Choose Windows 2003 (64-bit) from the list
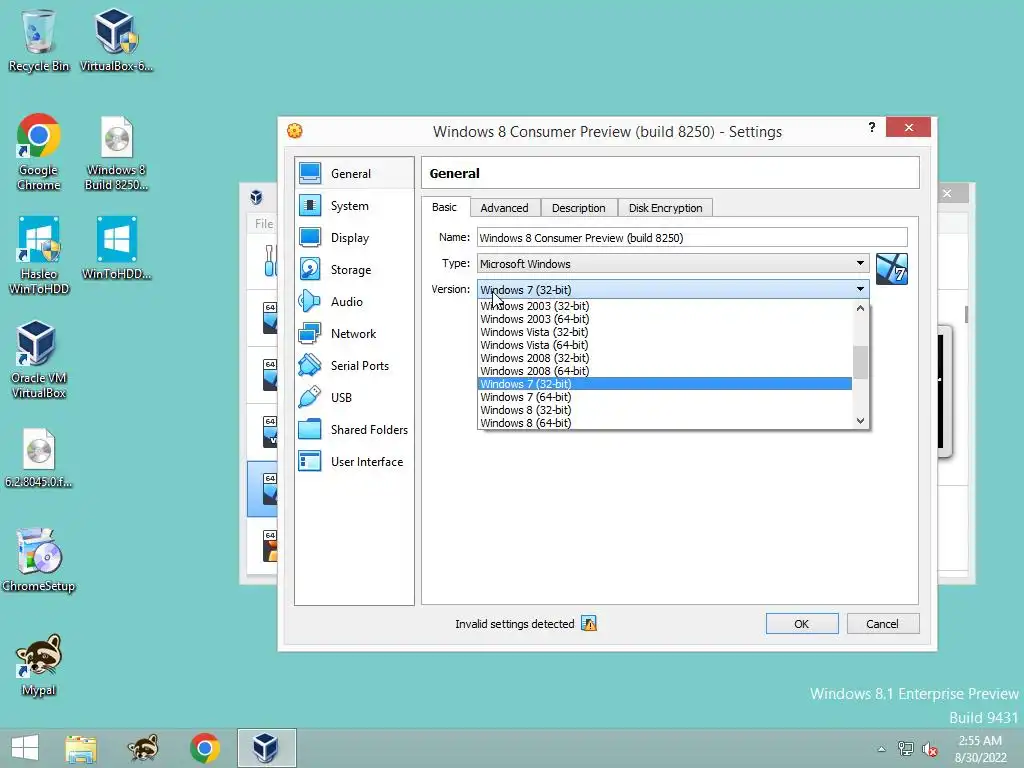This screenshot has height=768, width=1024. click(x=664, y=319)
